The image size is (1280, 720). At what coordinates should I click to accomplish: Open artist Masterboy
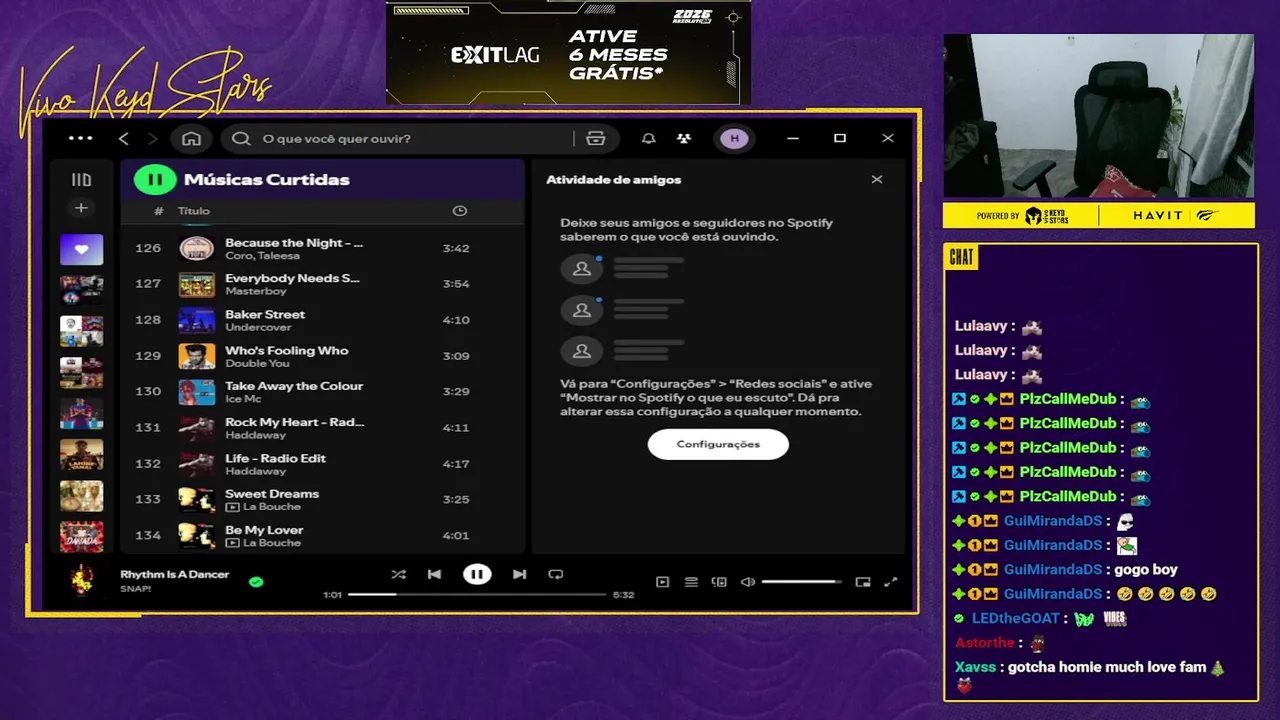click(x=256, y=291)
